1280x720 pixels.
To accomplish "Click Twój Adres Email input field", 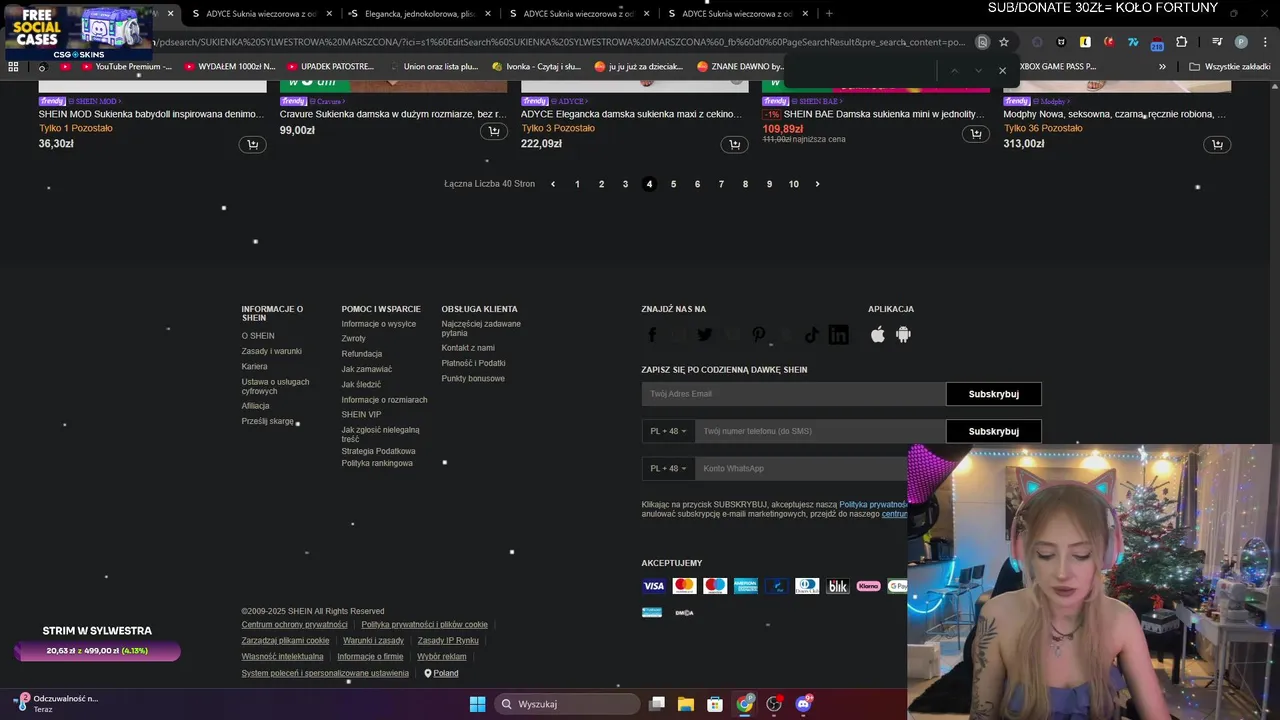I will (x=794, y=394).
